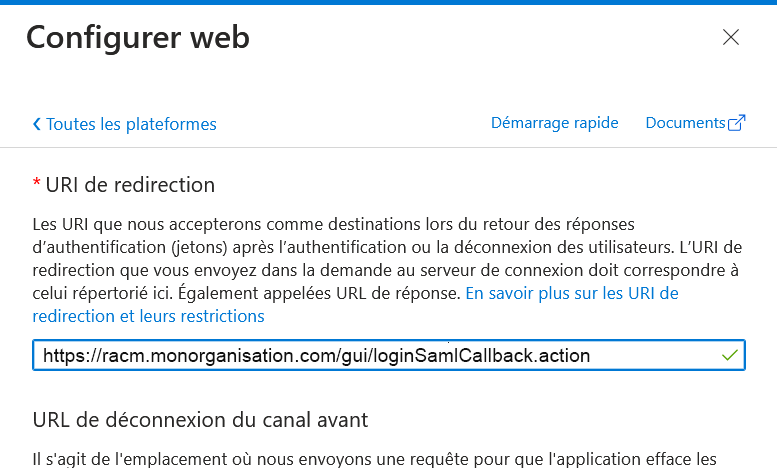Click the URI de redirection heading
The image size is (777, 468).
[x=130, y=185]
